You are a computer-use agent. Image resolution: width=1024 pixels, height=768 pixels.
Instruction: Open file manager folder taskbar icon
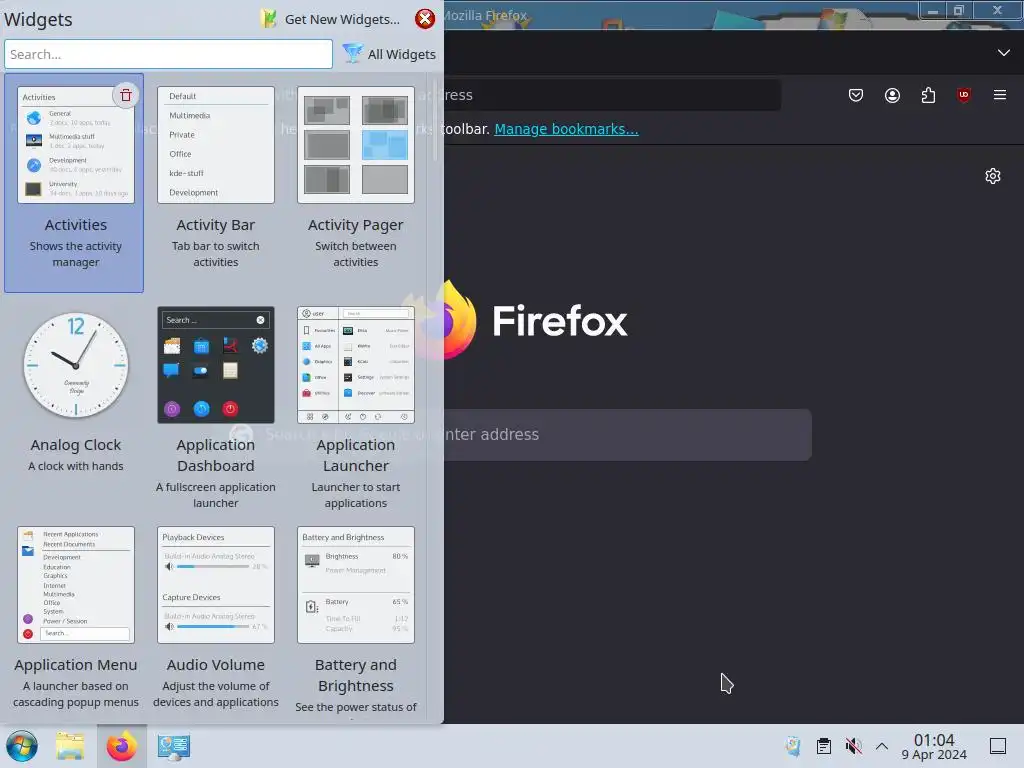pos(70,746)
